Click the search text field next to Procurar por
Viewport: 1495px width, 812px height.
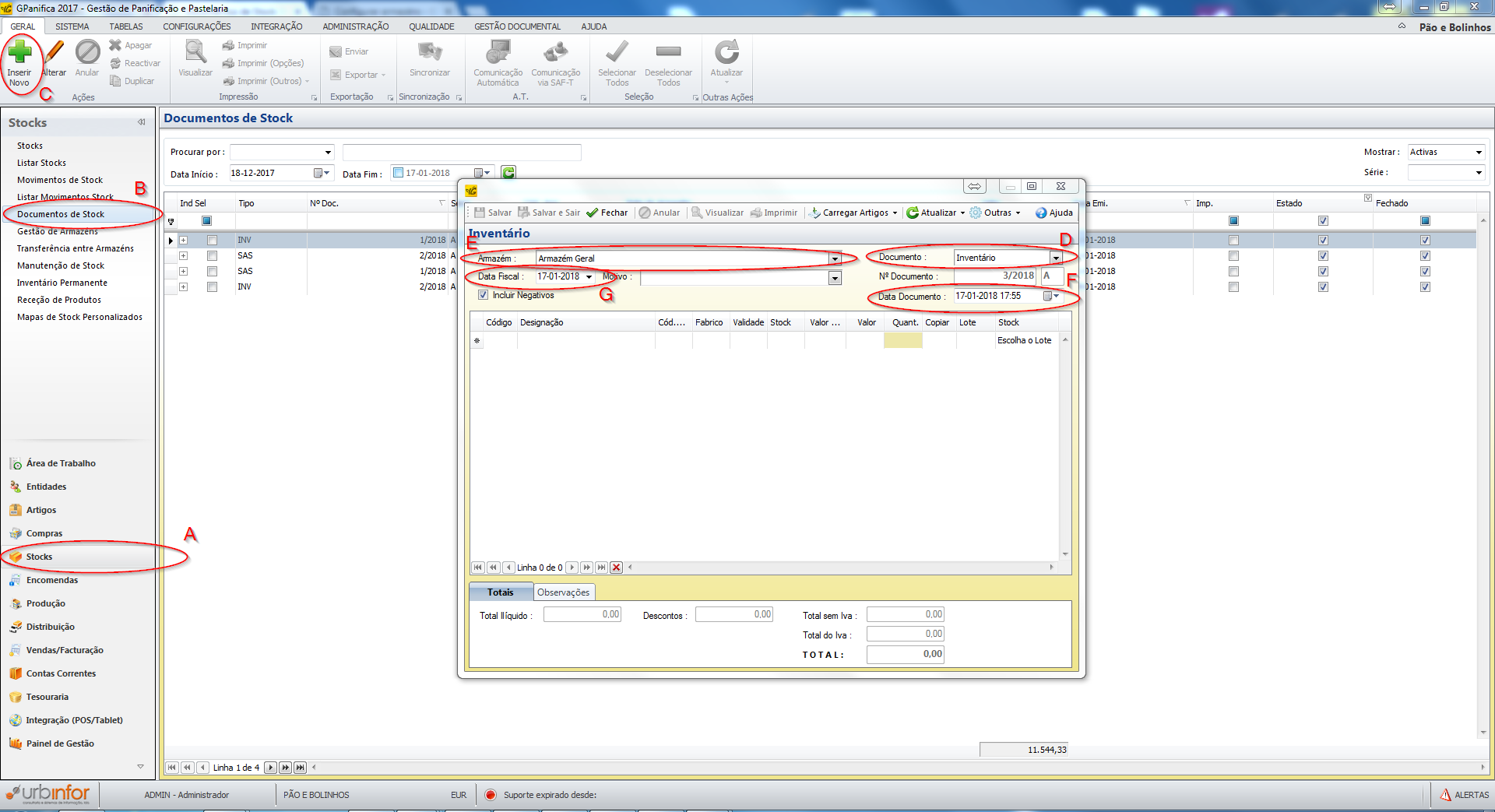[x=461, y=152]
